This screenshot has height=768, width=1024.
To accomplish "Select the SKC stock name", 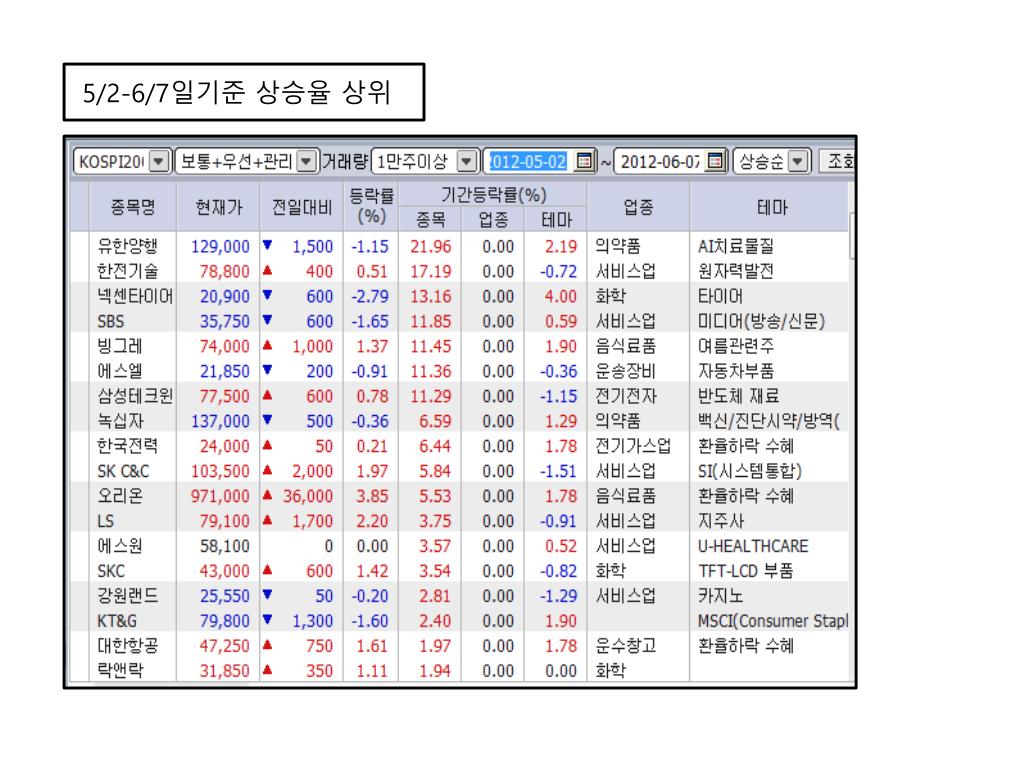I will pos(110,571).
